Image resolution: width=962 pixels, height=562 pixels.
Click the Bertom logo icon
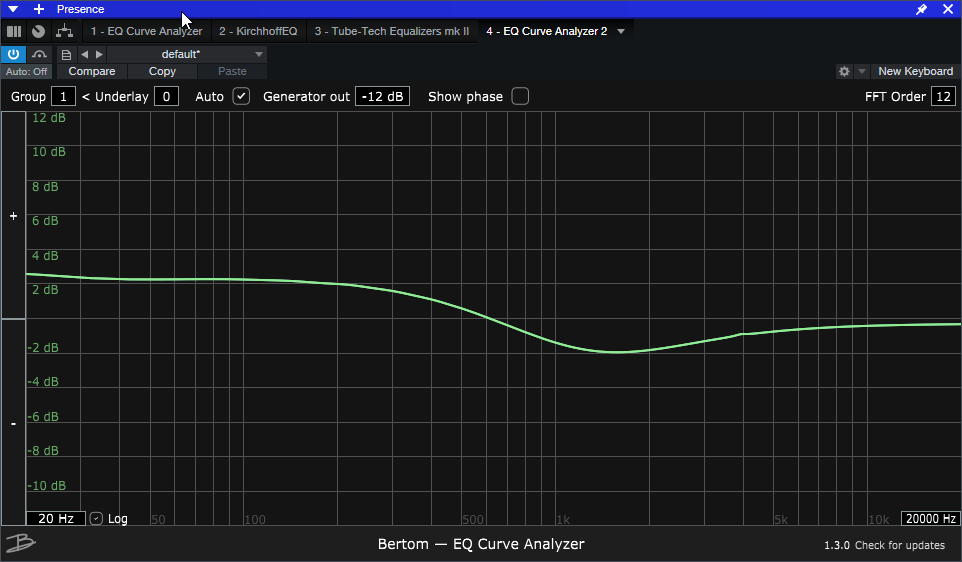20,544
